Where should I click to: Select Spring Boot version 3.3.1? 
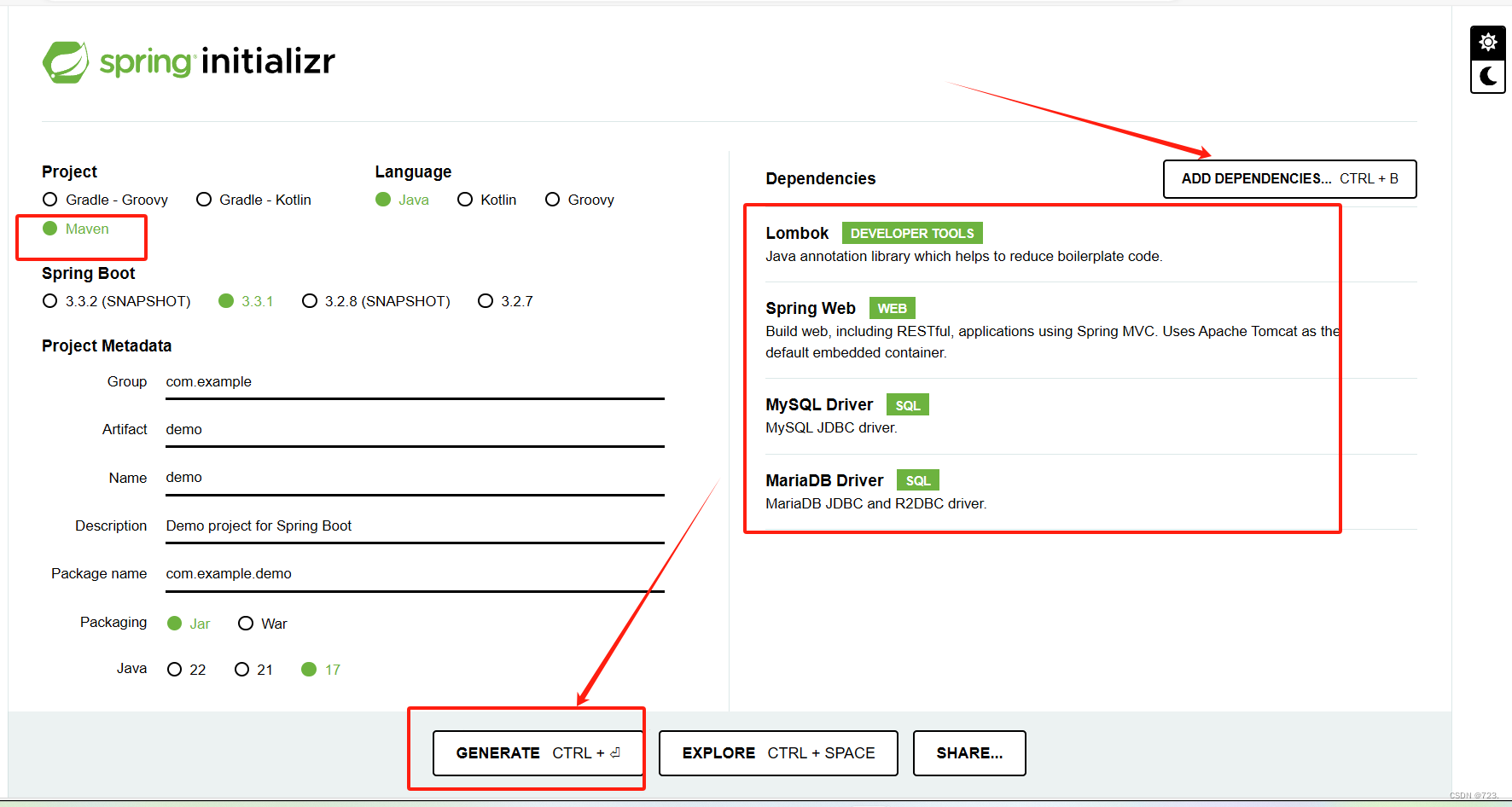tap(247, 301)
